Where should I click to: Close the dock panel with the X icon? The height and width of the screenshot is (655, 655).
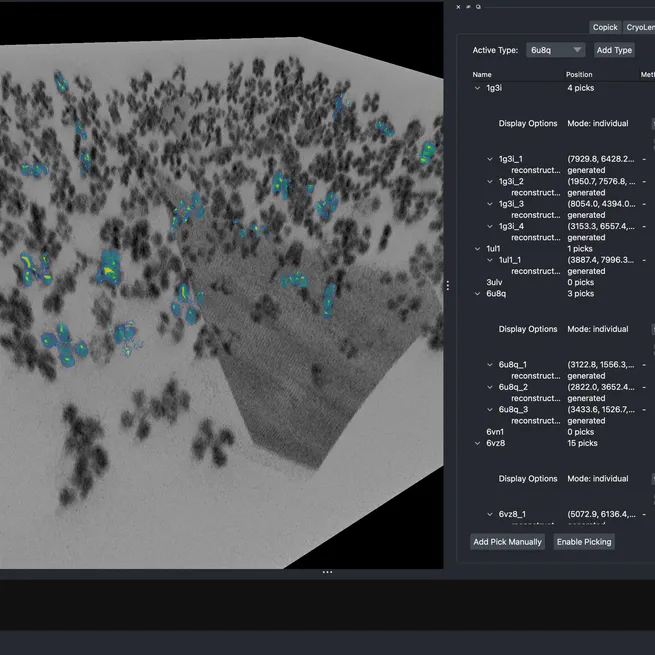[459, 6]
